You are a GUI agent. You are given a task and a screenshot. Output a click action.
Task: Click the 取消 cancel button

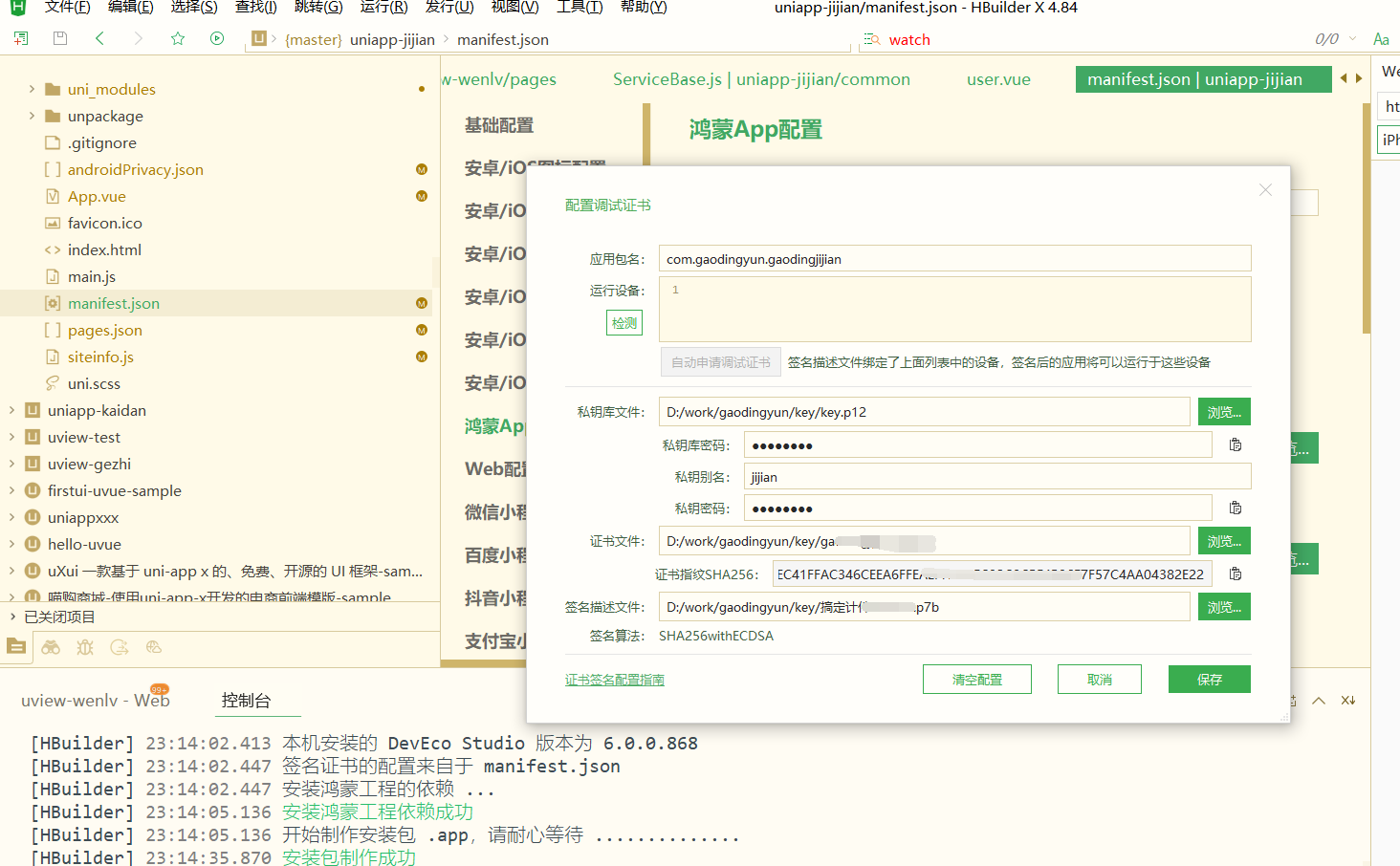(1100, 680)
